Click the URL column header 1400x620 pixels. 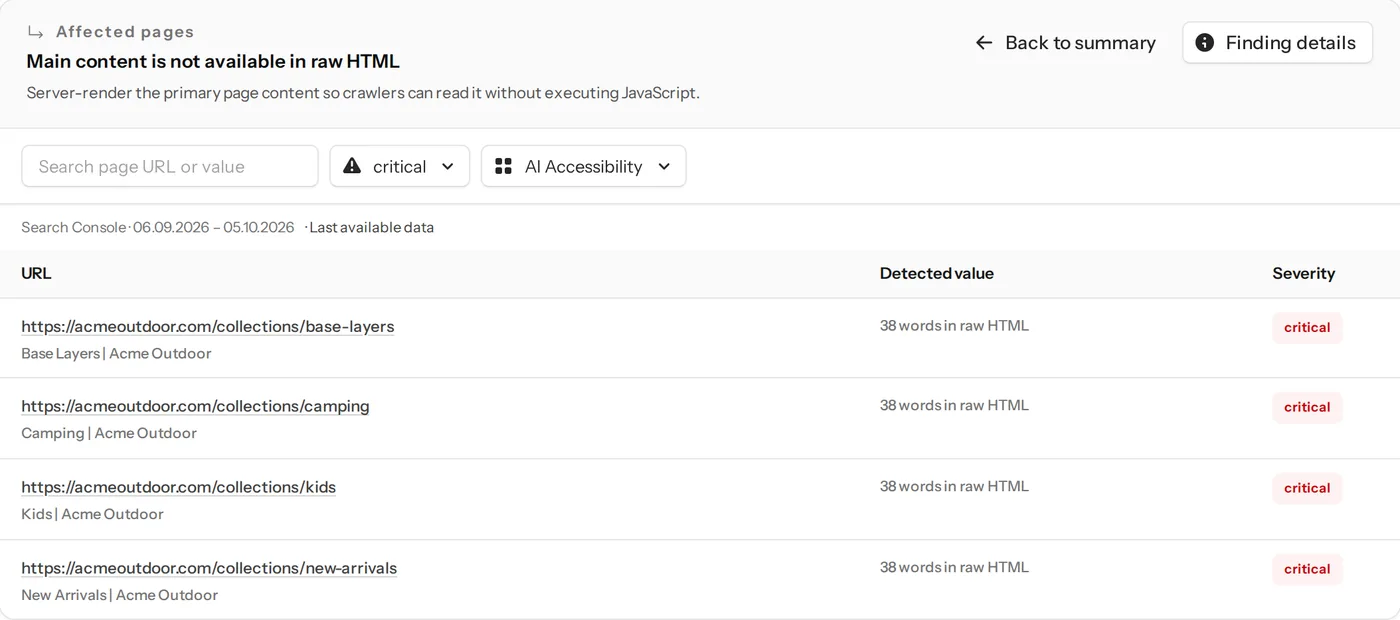pos(36,273)
